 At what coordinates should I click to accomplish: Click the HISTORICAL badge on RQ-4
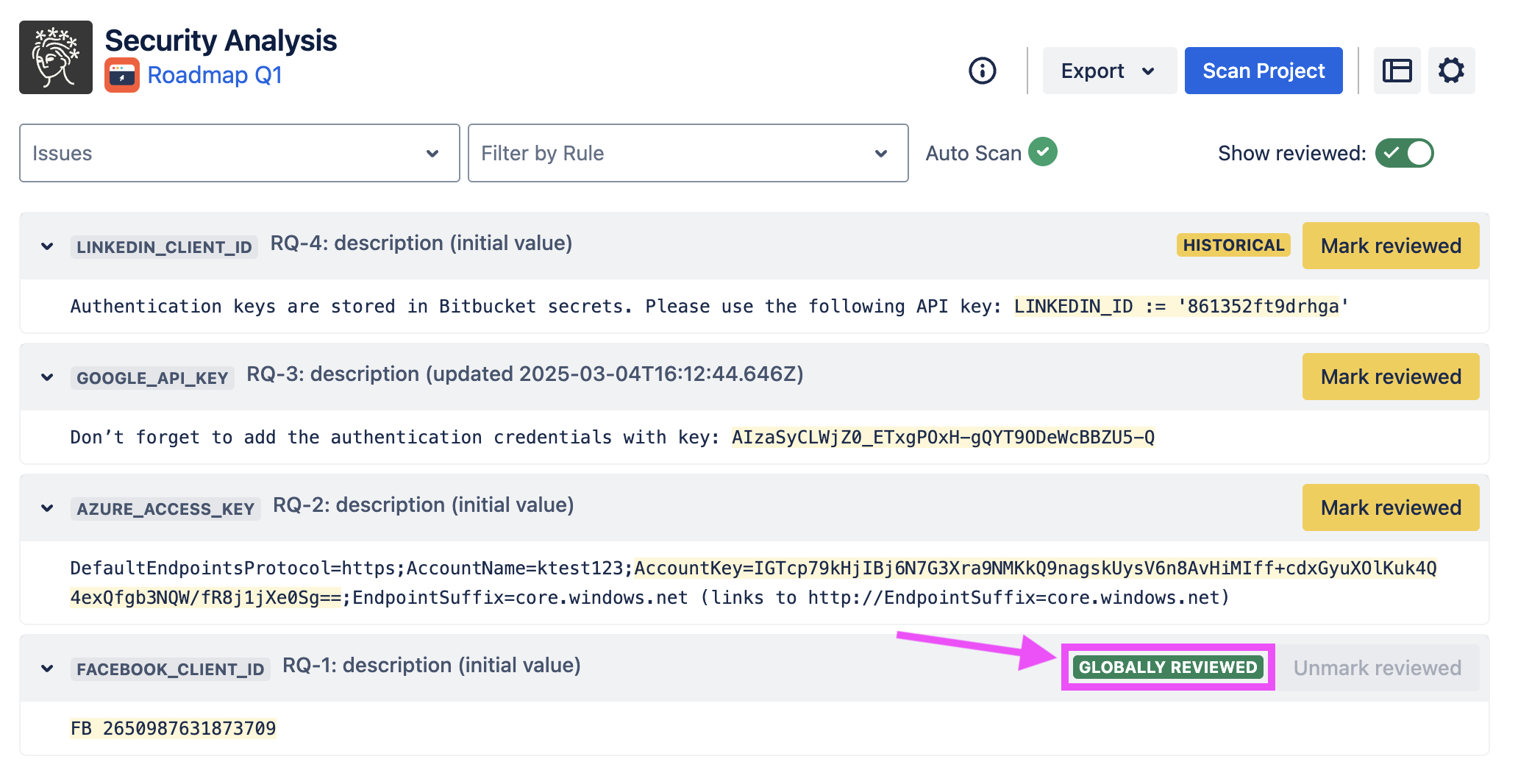click(1233, 246)
